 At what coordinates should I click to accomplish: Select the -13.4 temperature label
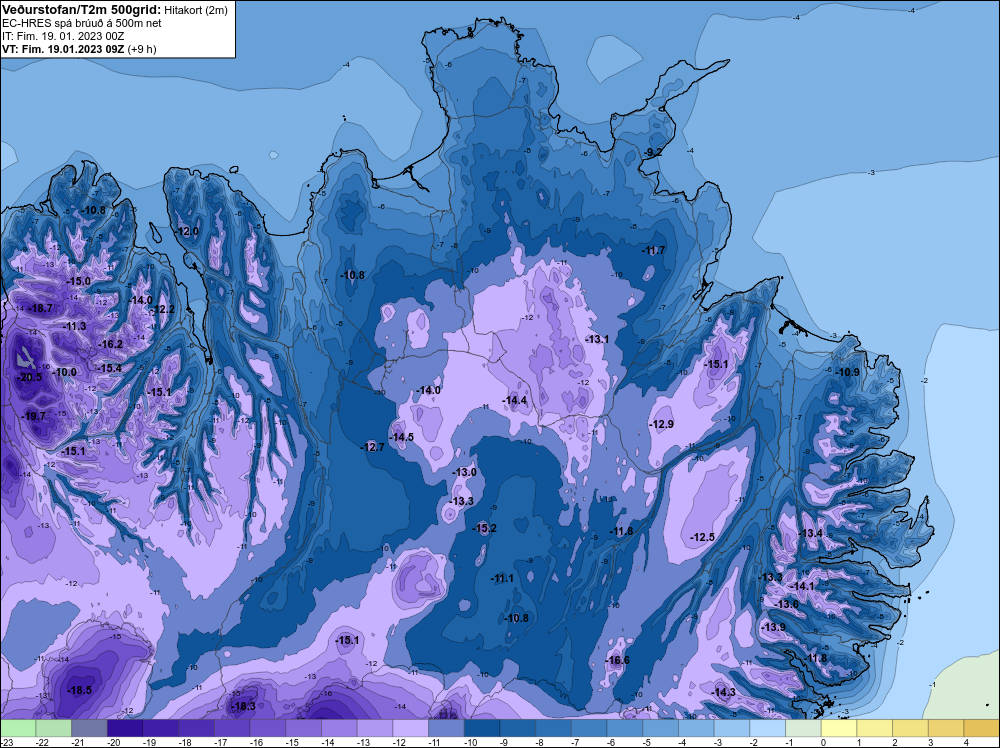click(x=811, y=533)
